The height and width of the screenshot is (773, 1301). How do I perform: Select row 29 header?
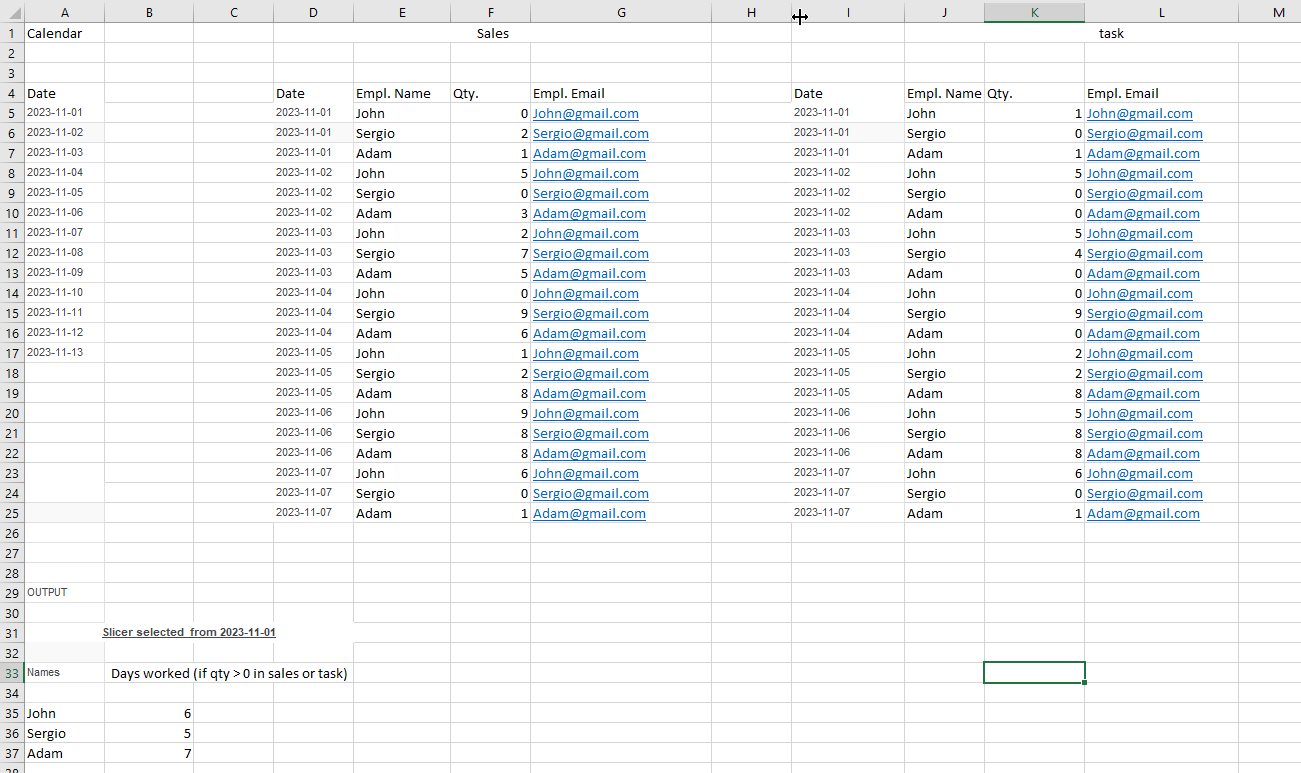[x=12, y=593]
